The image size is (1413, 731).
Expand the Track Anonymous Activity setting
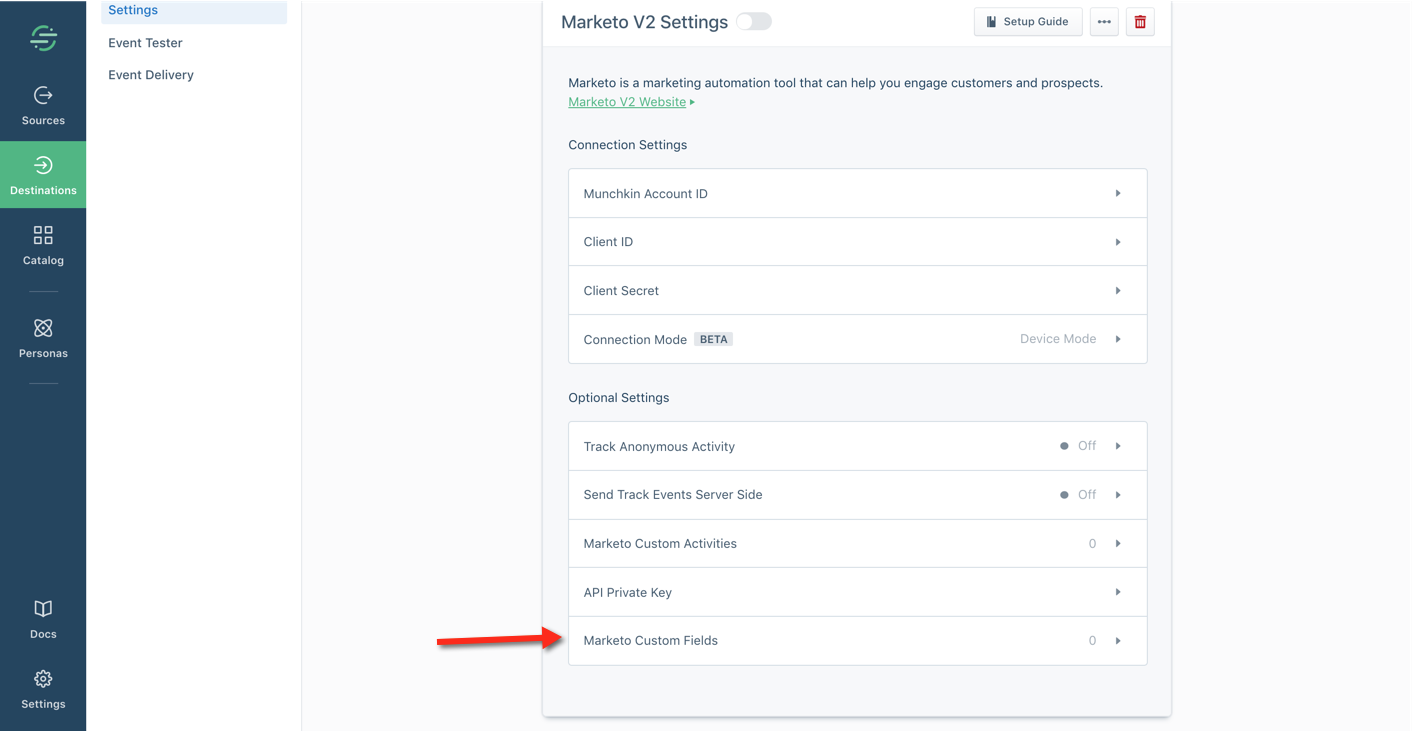[x=857, y=446]
